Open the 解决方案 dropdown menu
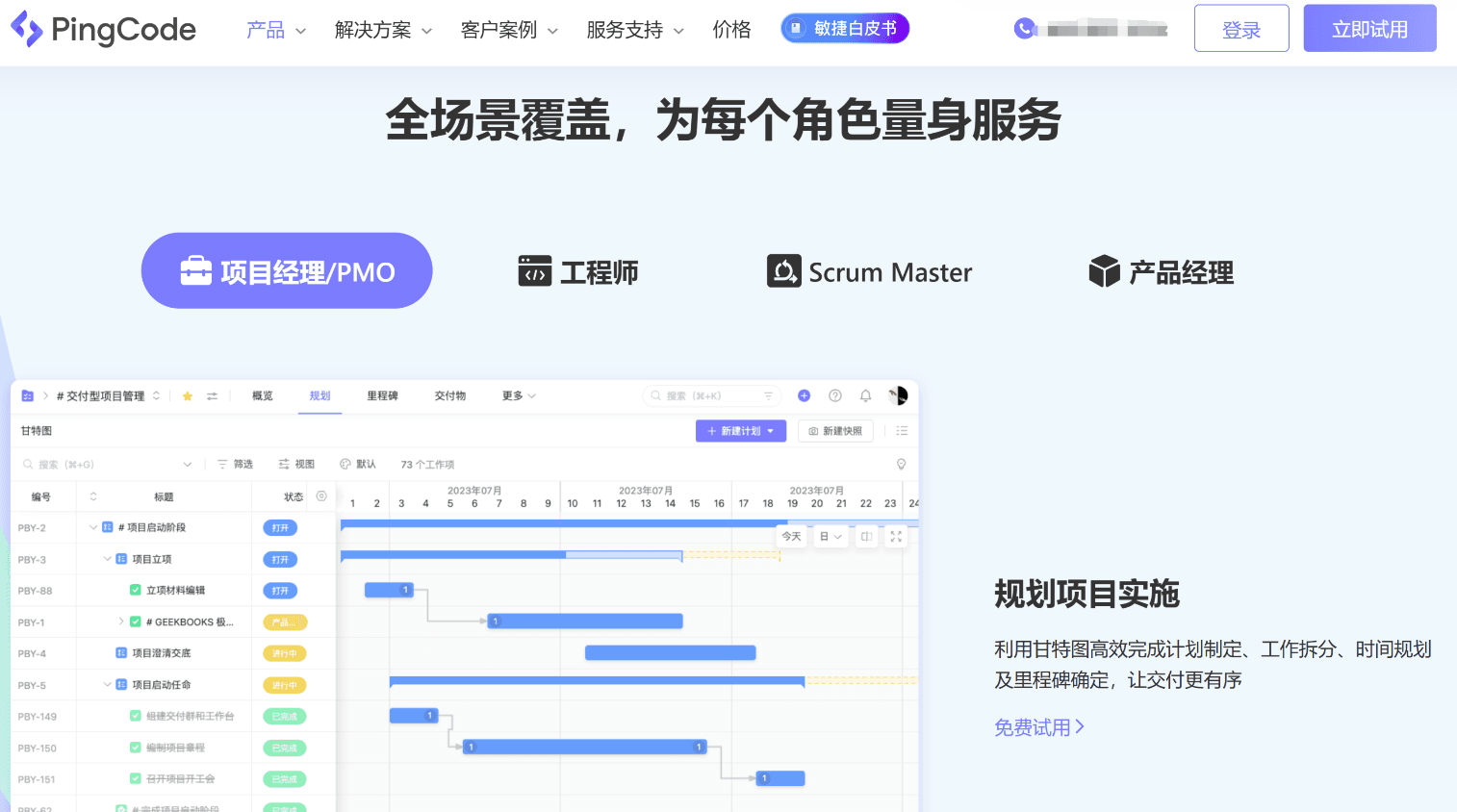The image size is (1457, 812). (x=383, y=30)
